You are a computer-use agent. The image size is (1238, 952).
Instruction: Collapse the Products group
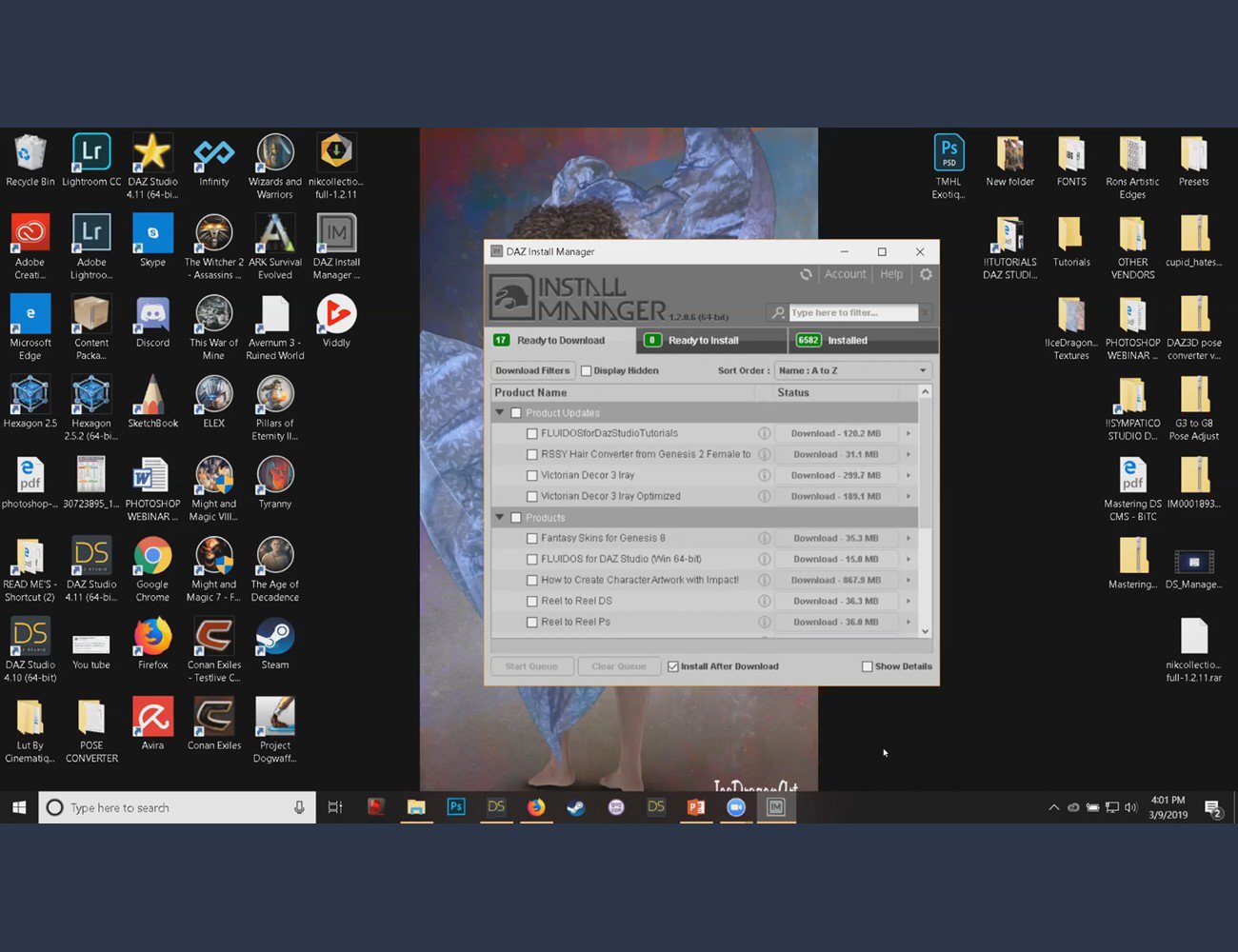coord(499,517)
